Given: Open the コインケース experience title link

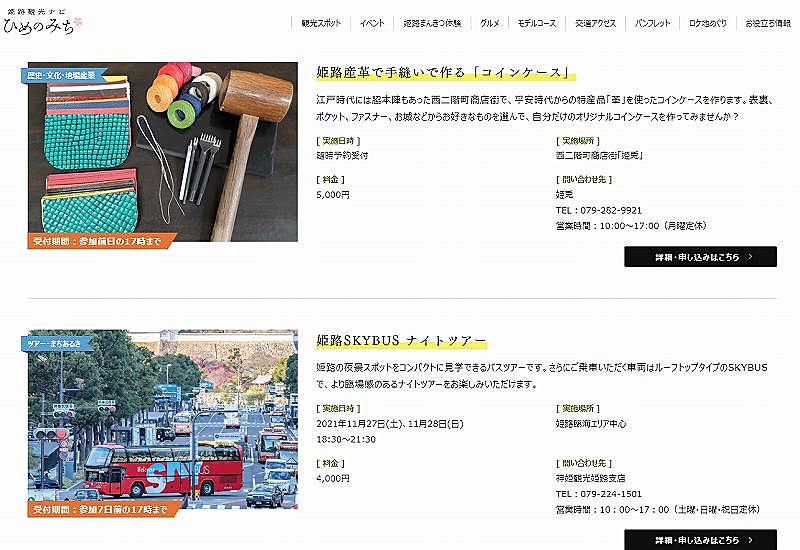Looking at the screenshot, I should pyautogui.click(x=443, y=72).
